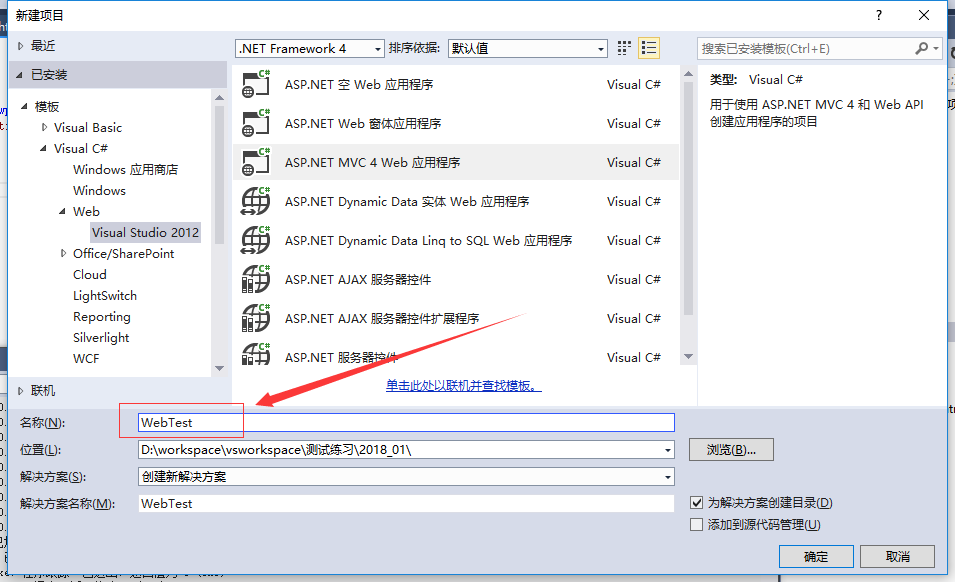955x582 pixels.
Task: Click the 名称 project name field
Action: (406, 422)
